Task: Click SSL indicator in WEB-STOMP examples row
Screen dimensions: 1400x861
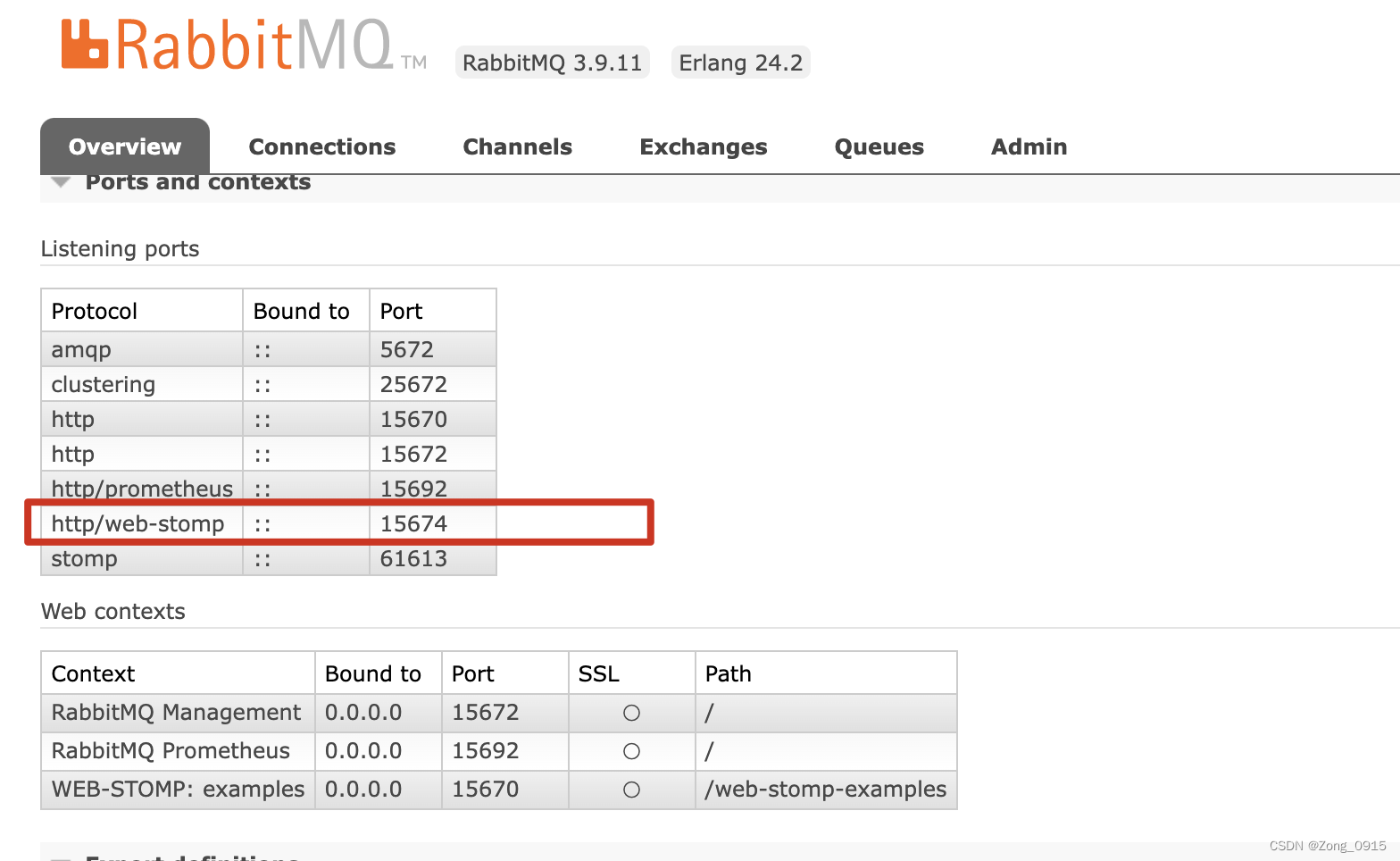Action: 631,790
